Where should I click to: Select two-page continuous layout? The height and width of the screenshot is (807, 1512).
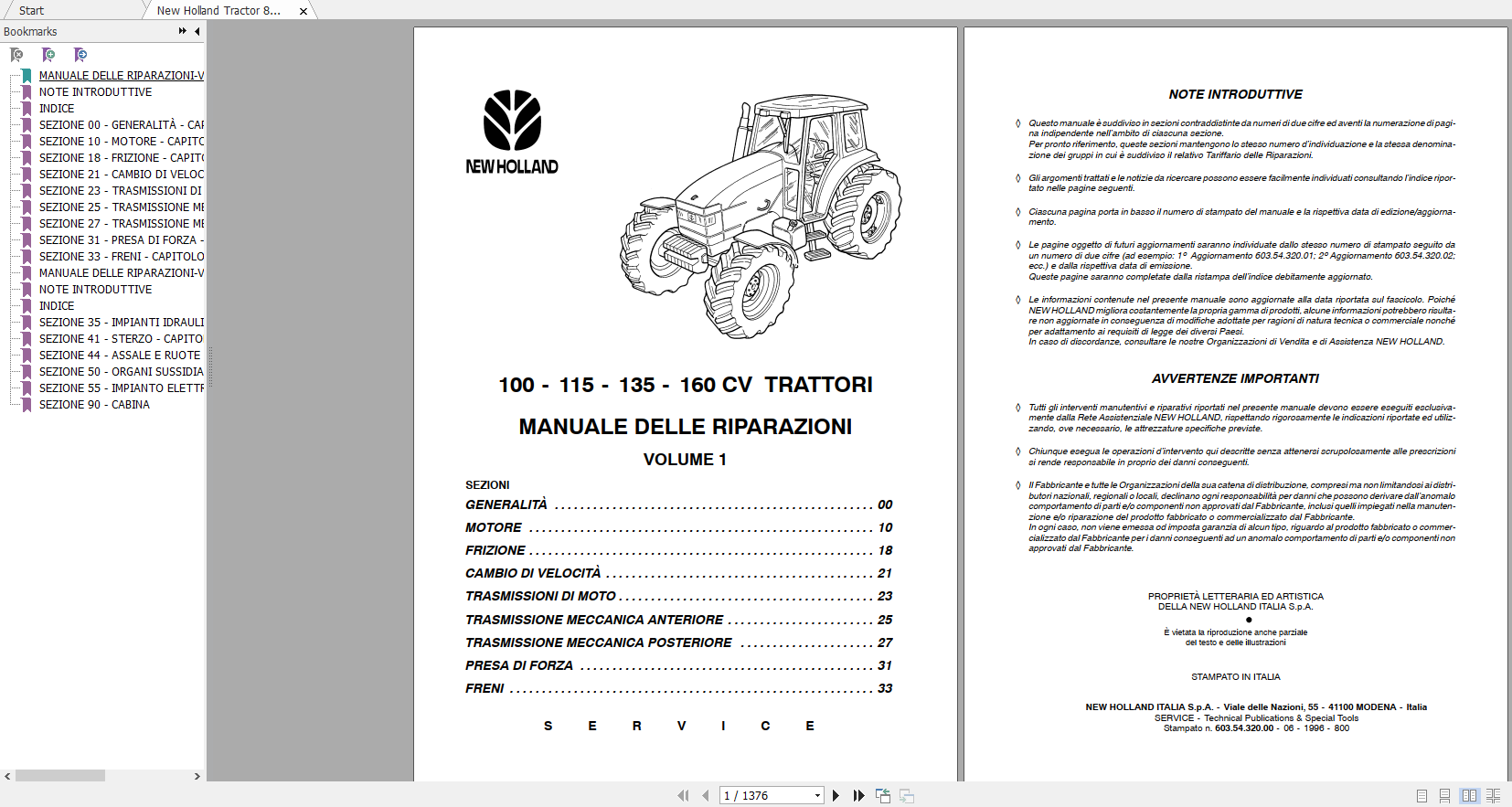1493,796
